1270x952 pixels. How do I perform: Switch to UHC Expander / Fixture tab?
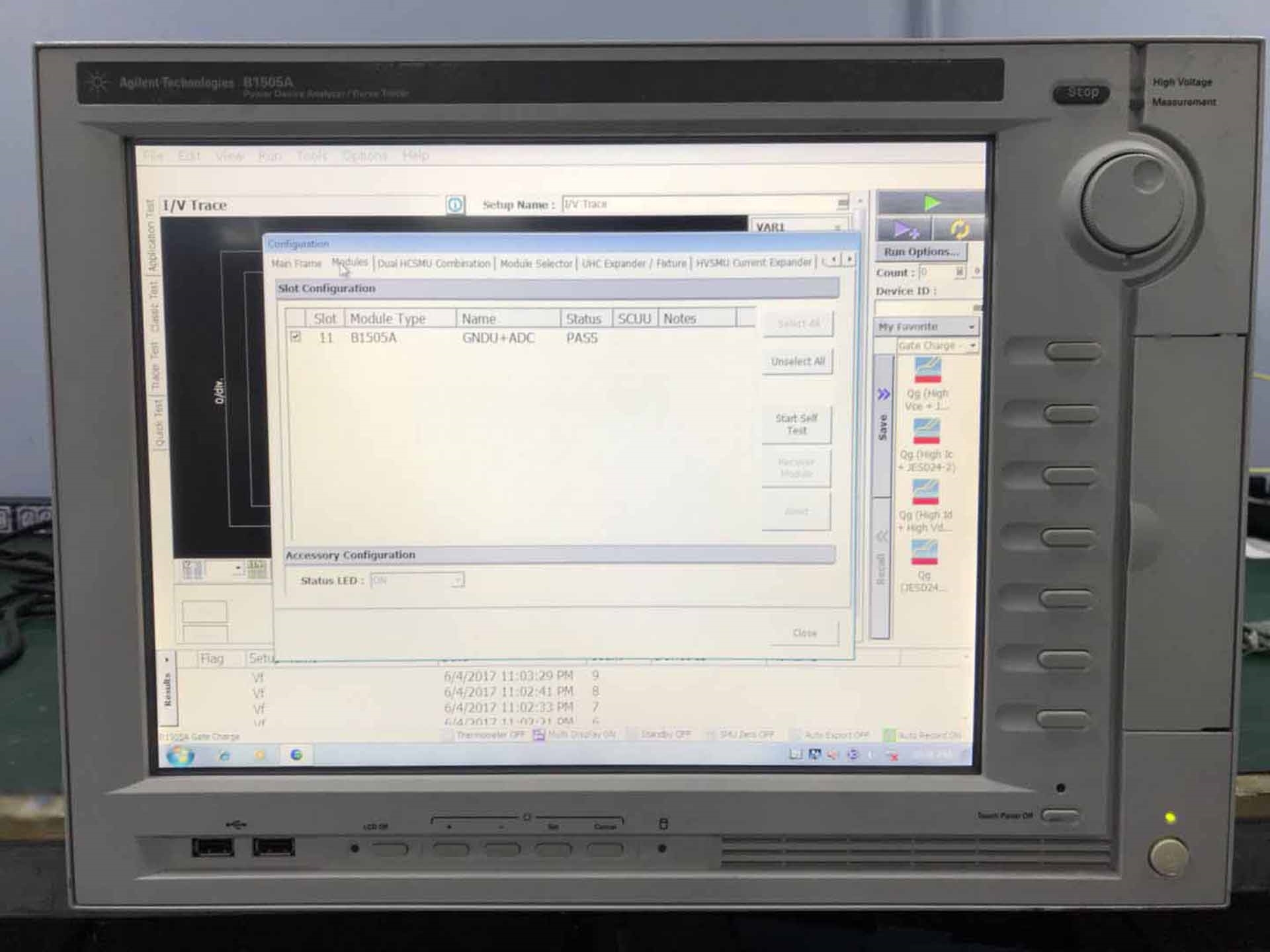634,263
